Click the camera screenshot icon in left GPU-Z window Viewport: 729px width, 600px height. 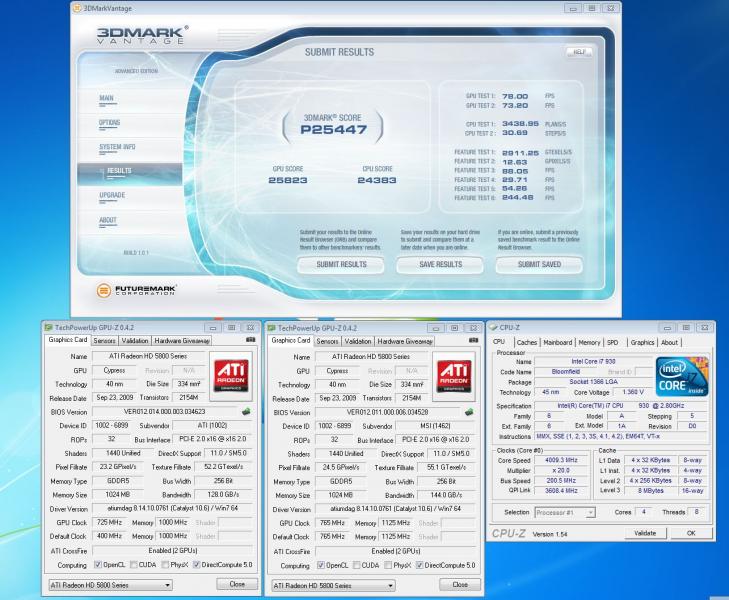(x=250, y=340)
